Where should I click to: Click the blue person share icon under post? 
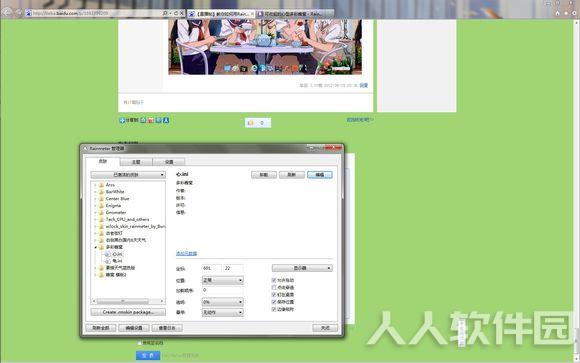(166, 120)
